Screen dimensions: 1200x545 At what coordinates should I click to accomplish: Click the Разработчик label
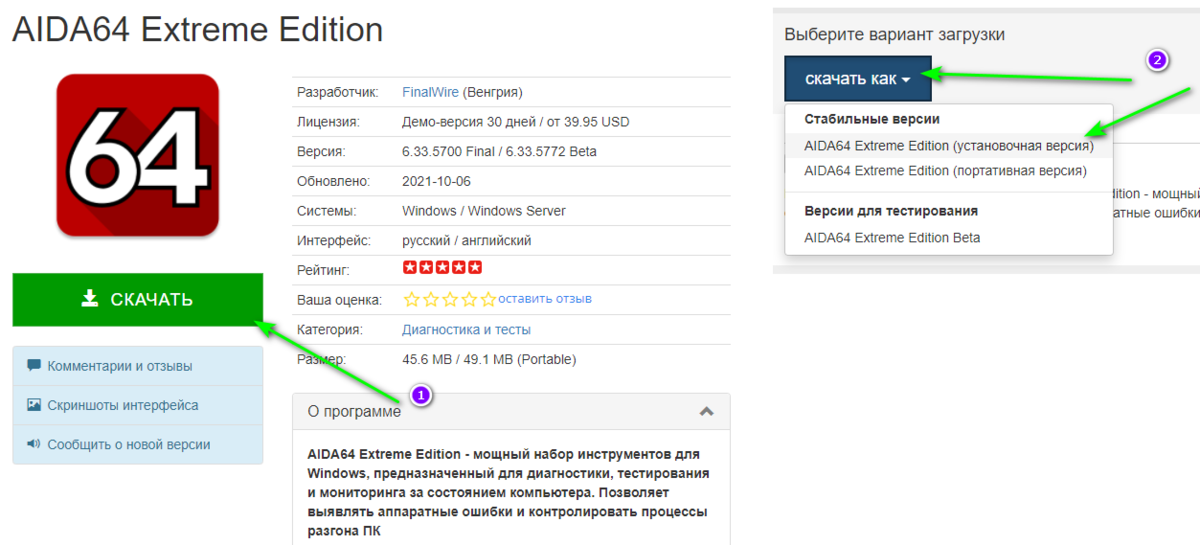tap(338, 92)
